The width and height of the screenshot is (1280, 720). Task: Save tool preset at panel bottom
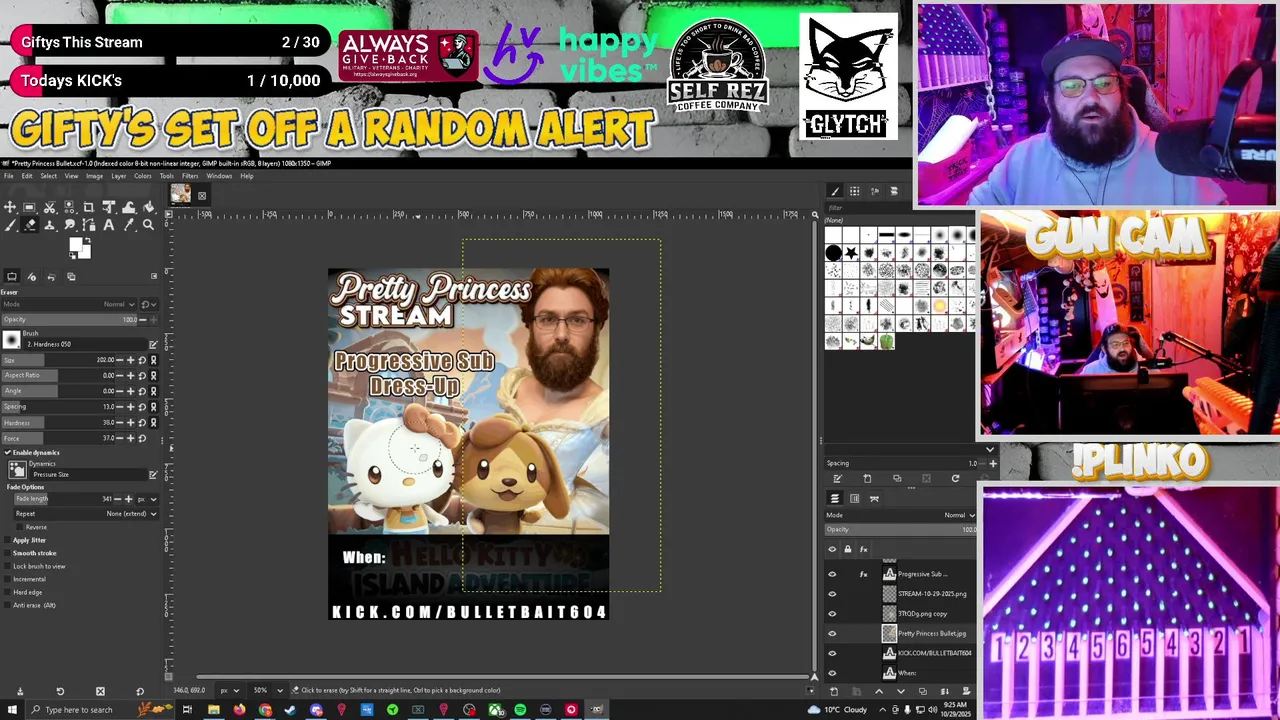coord(19,691)
